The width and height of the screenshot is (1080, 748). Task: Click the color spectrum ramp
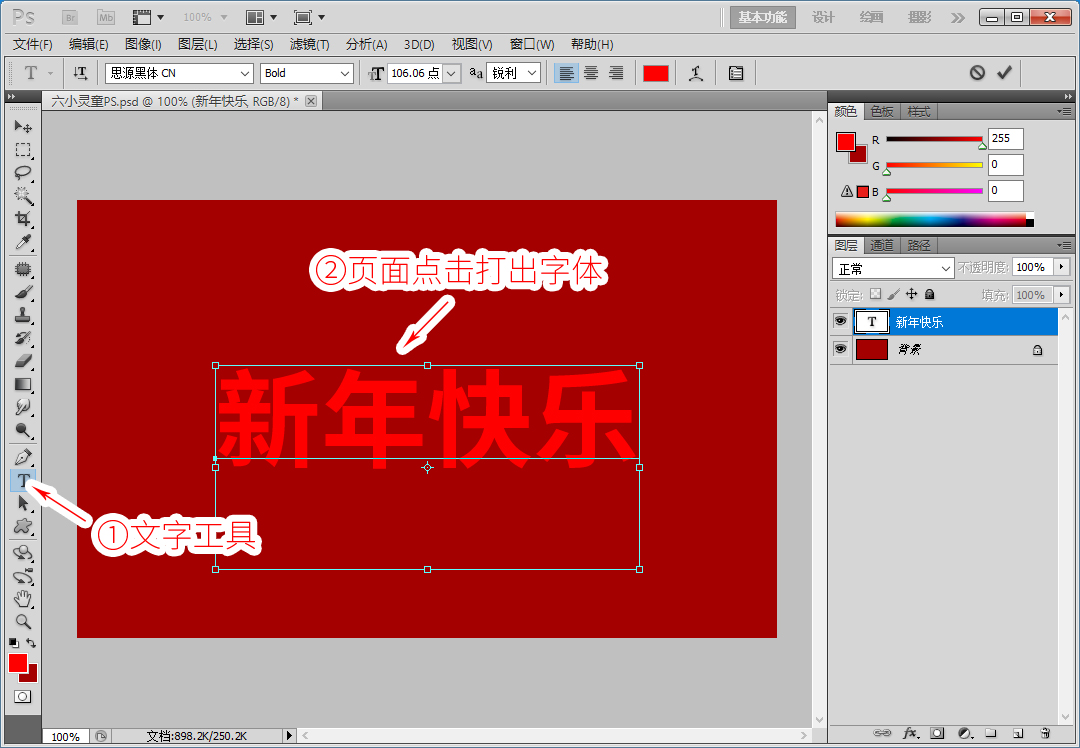pyautogui.click(x=934, y=220)
